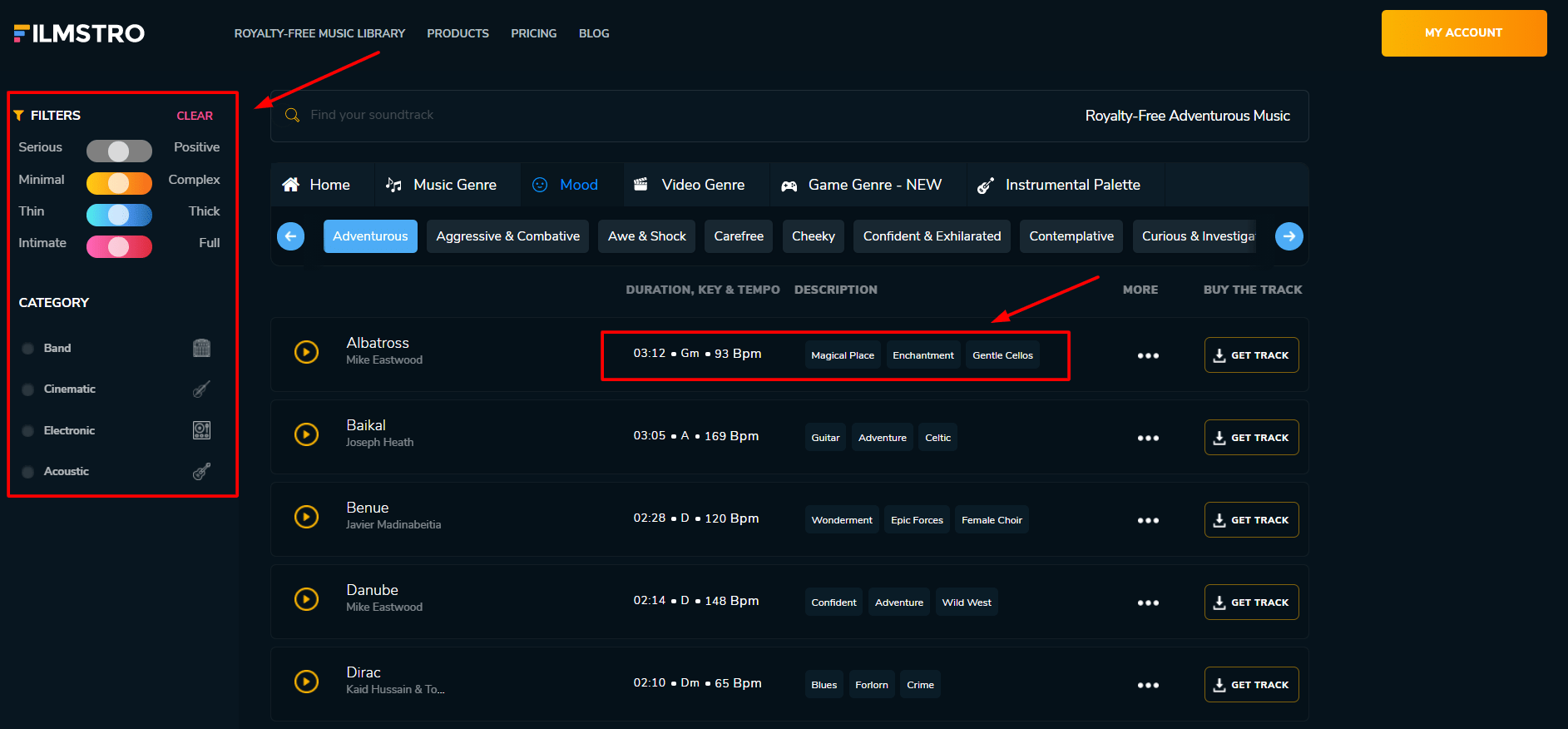The width and height of the screenshot is (1568, 729).
Task: Click the search magnifier icon
Action: 292,115
